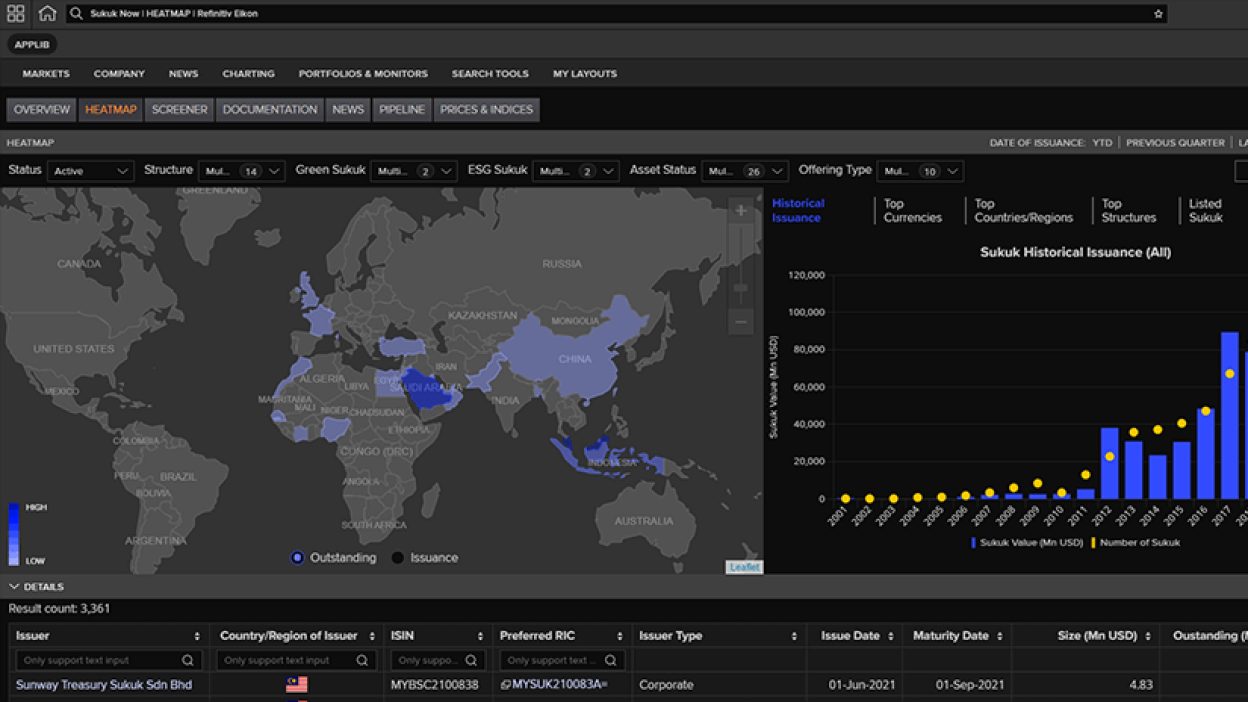Open the app library grid icon

14,13
